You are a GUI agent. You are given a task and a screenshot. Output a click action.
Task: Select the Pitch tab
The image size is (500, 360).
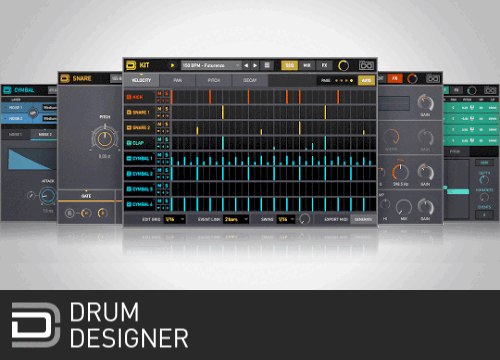coord(214,80)
